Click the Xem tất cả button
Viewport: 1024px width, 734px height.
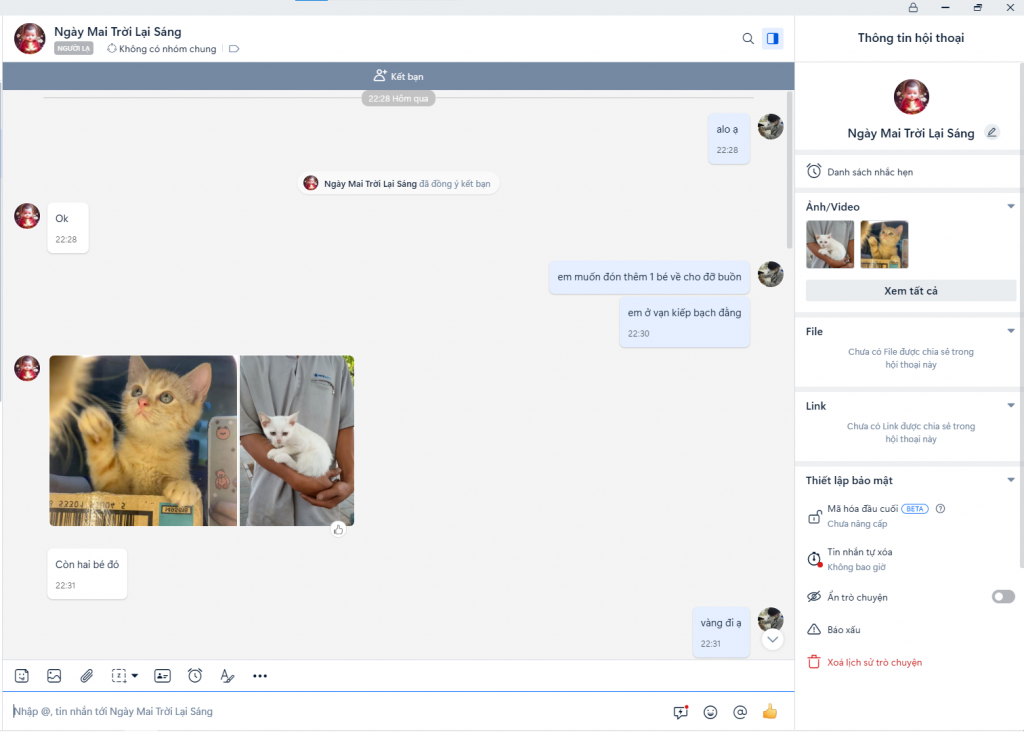pos(911,291)
